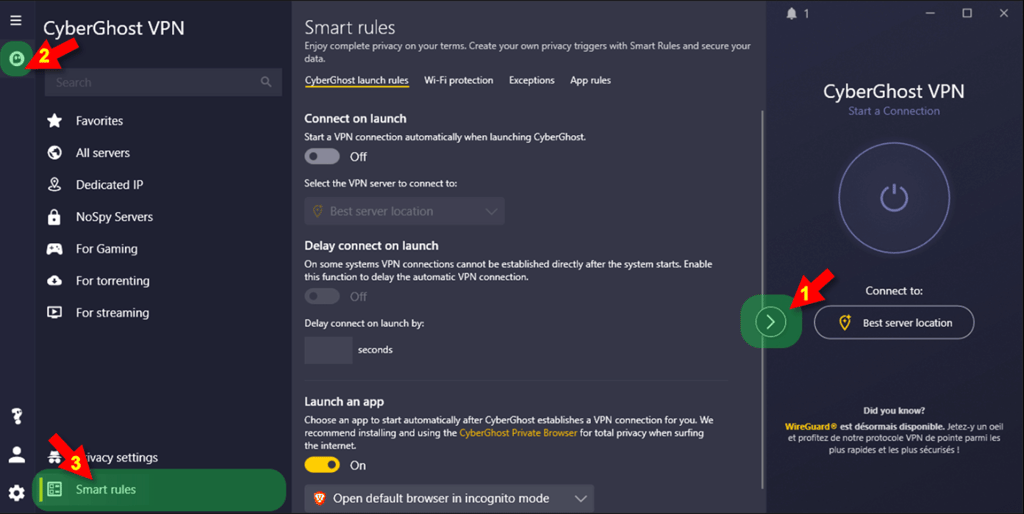
Task: Toggle Delay connect on launch switch
Action: coord(322,297)
